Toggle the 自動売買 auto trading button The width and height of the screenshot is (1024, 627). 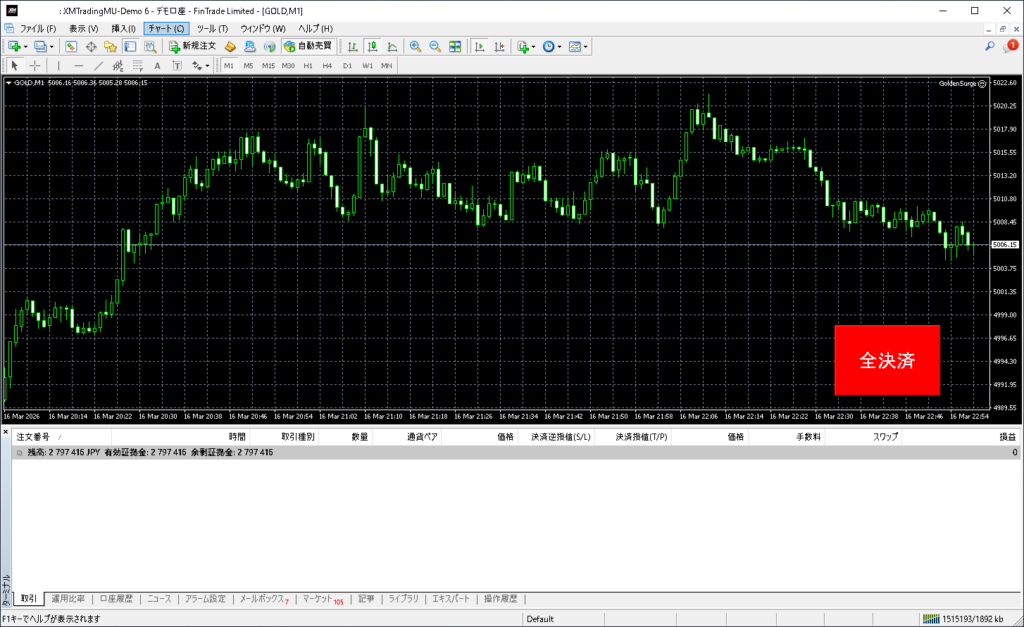309,46
